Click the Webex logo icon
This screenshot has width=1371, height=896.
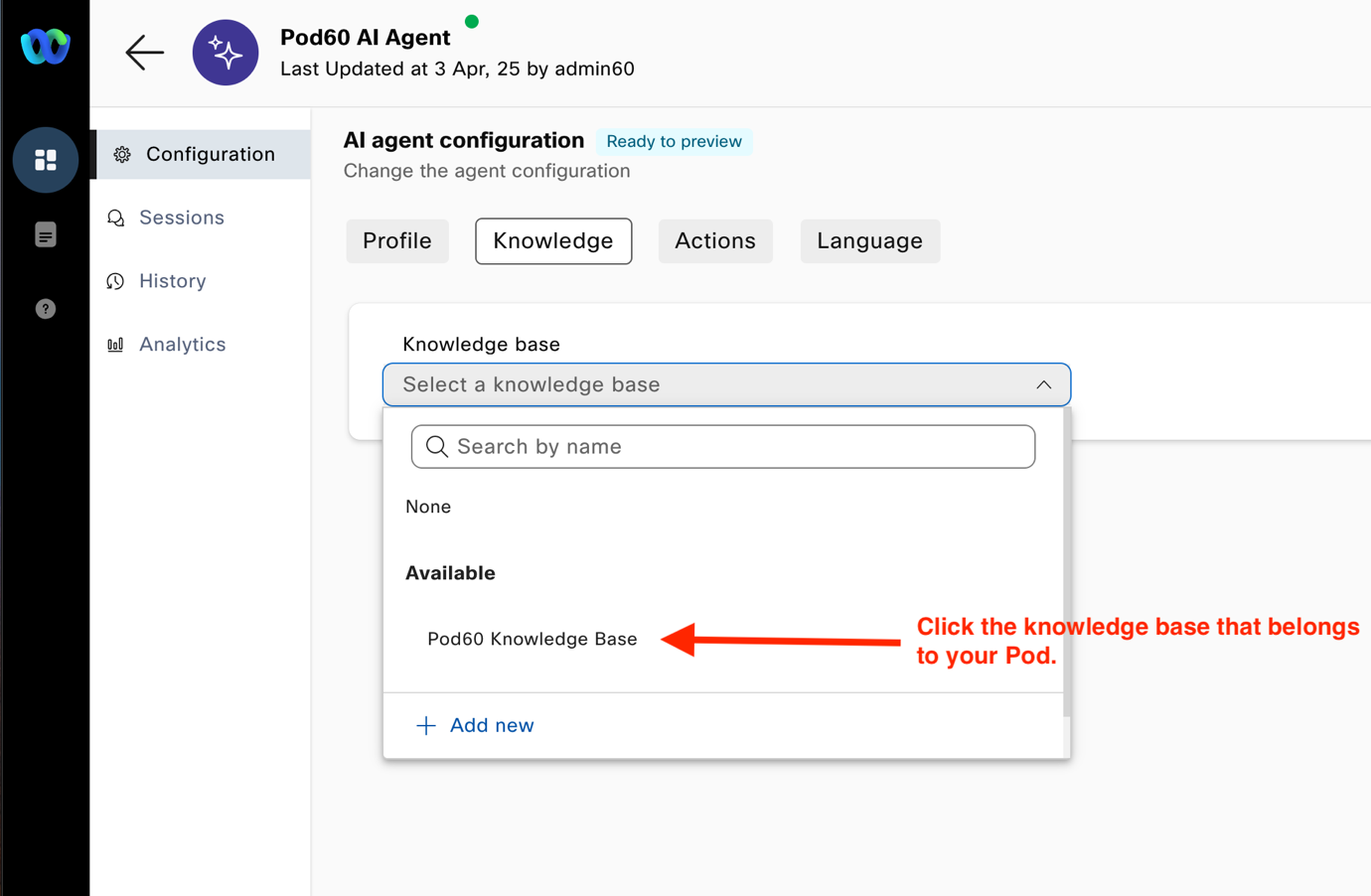(x=46, y=47)
